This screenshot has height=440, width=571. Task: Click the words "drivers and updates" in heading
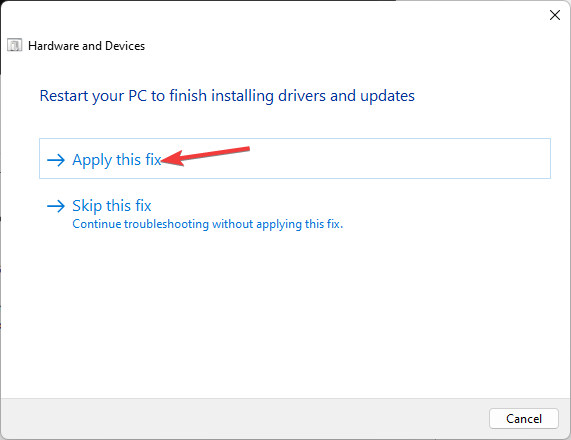pyautogui.click(x=346, y=96)
